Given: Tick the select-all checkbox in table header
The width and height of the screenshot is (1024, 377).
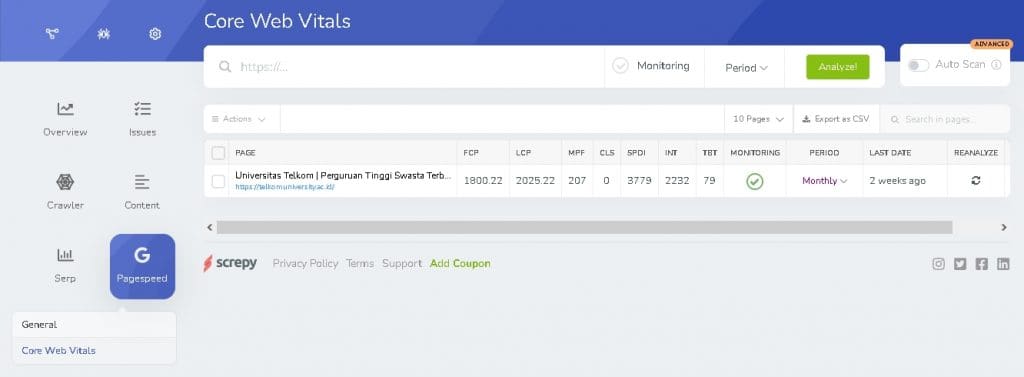Looking at the screenshot, I should pos(218,153).
